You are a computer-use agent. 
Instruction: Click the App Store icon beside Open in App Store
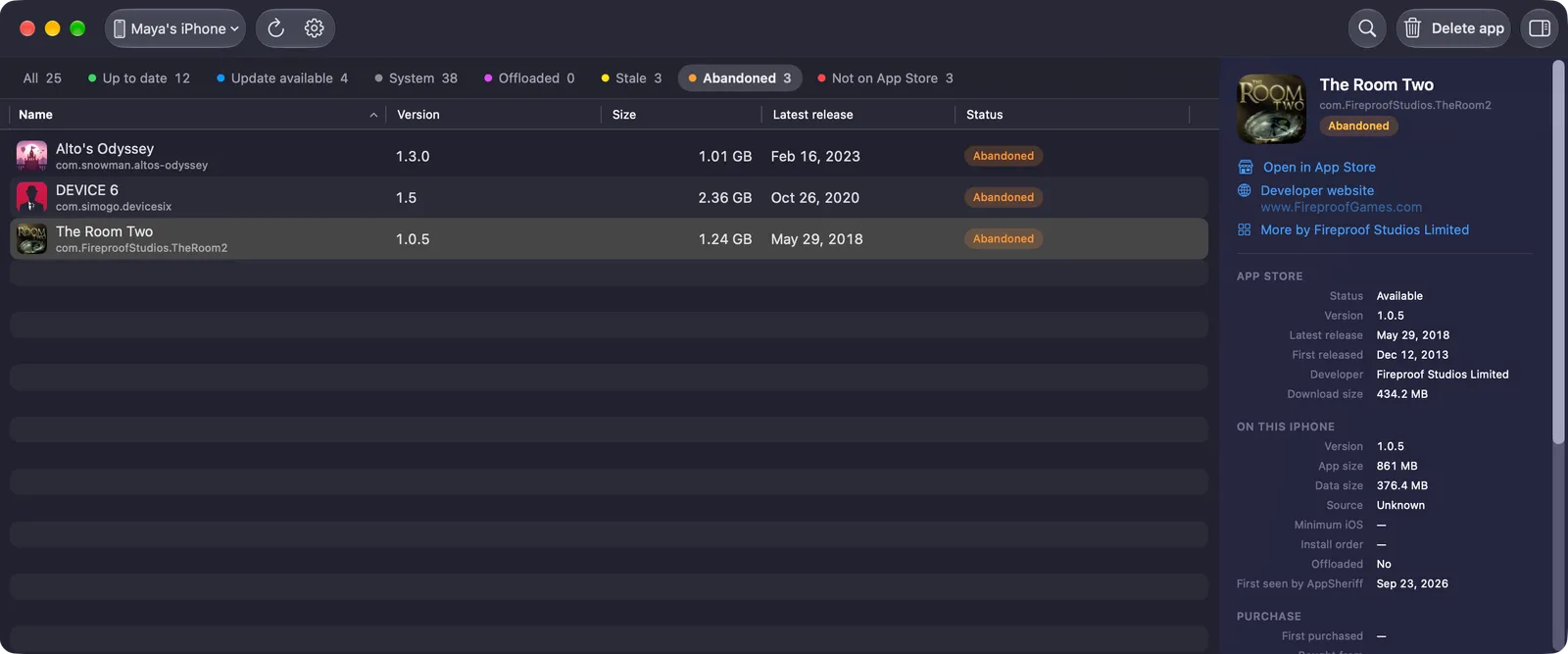[x=1246, y=167]
